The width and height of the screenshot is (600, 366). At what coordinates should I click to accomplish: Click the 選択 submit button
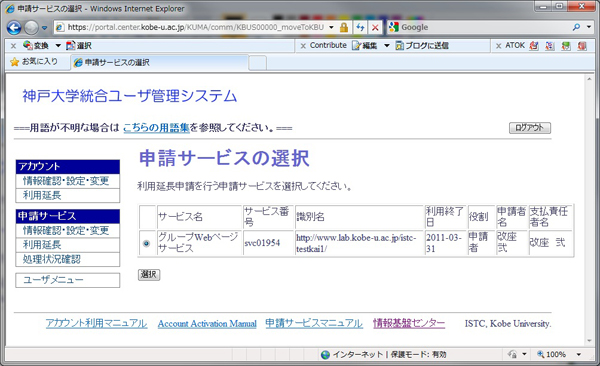pyautogui.click(x=149, y=274)
